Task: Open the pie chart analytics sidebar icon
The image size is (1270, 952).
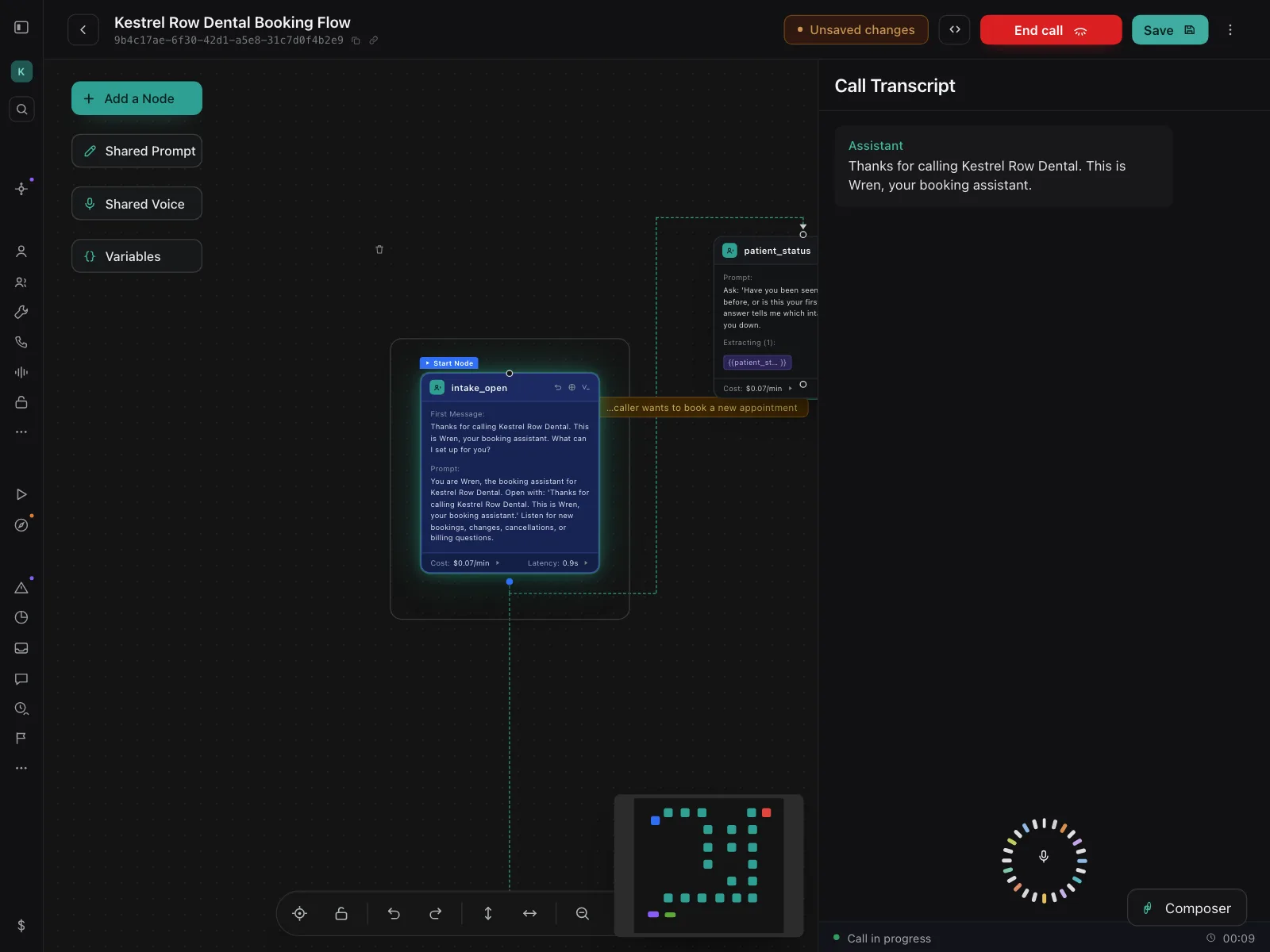Action: 21,618
